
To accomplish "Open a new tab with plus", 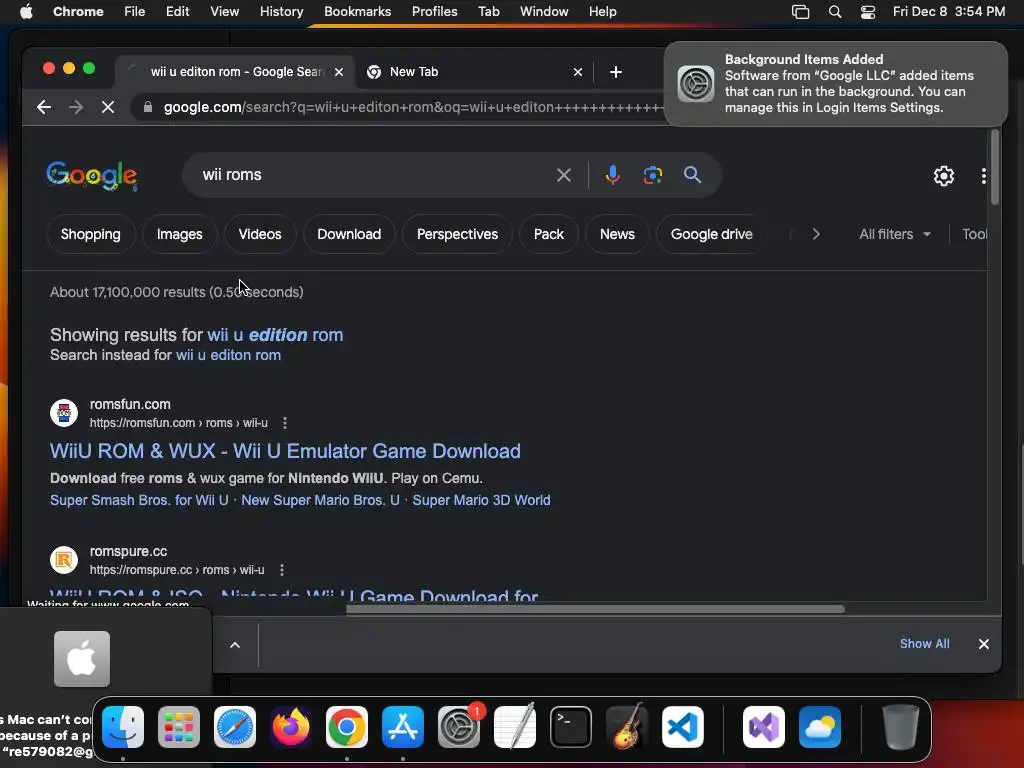I will click(616, 72).
